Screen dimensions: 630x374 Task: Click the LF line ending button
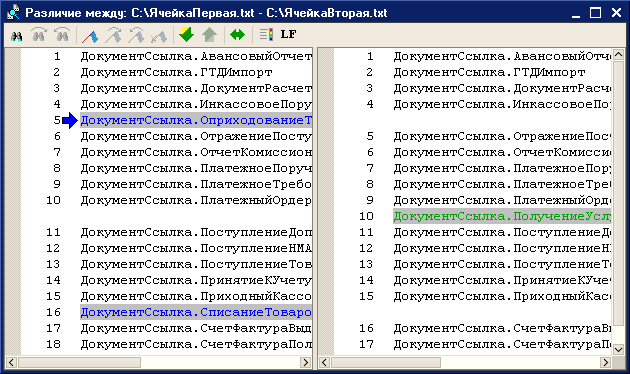point(288,35)
